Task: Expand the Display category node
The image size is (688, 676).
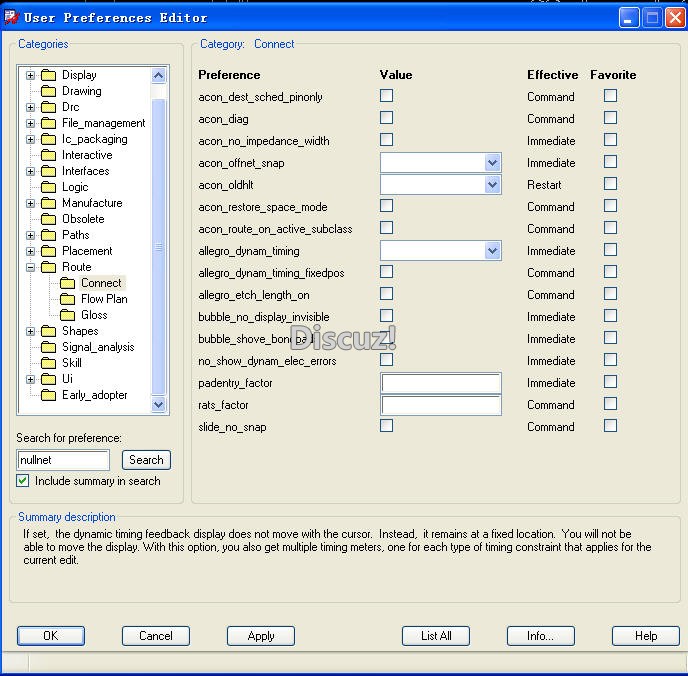Action: click(x=30, y=75)
